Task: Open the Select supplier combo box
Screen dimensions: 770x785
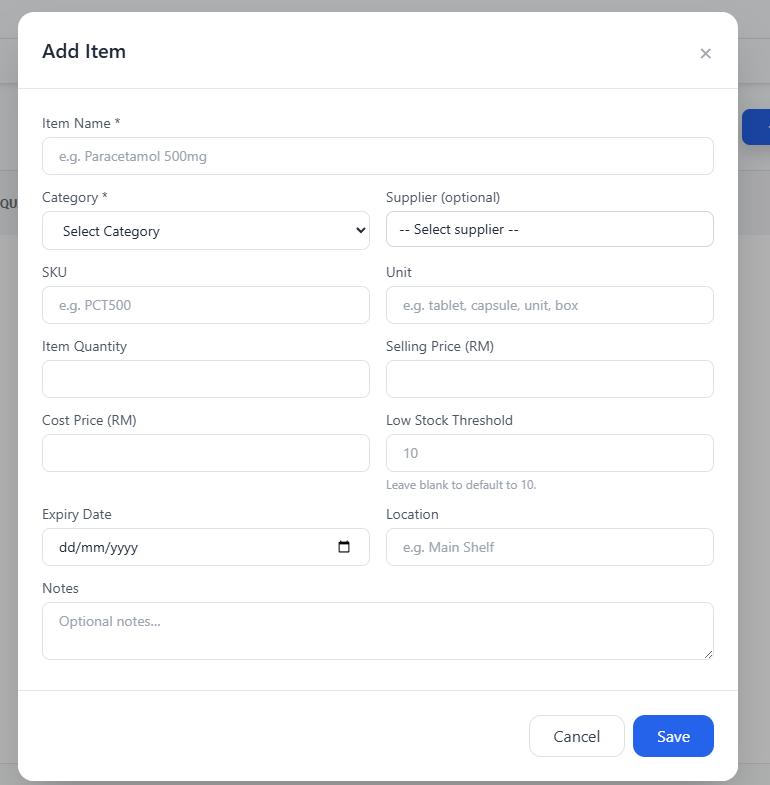Action: tap(549, 229)
